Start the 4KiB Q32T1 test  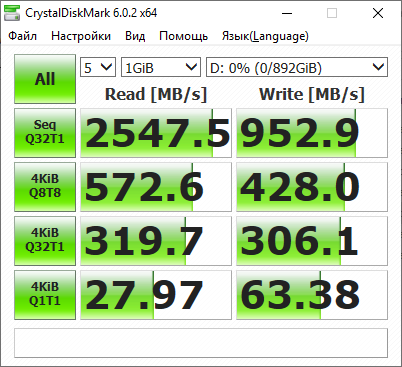click(45, 241)
